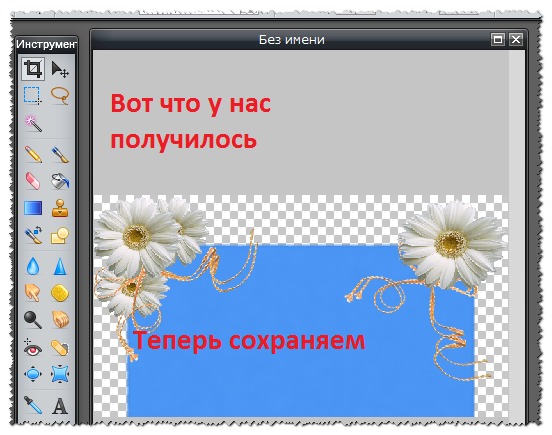
Task: Select the Text tool letter A
Action: [x=60, y=406]
